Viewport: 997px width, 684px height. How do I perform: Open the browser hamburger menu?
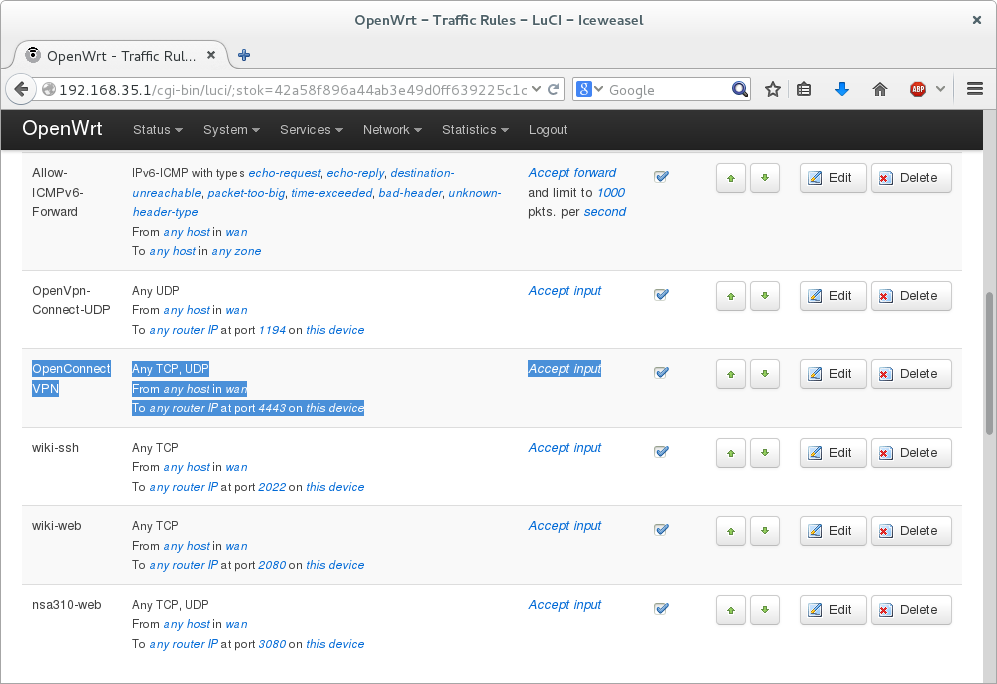click(975, 89)
